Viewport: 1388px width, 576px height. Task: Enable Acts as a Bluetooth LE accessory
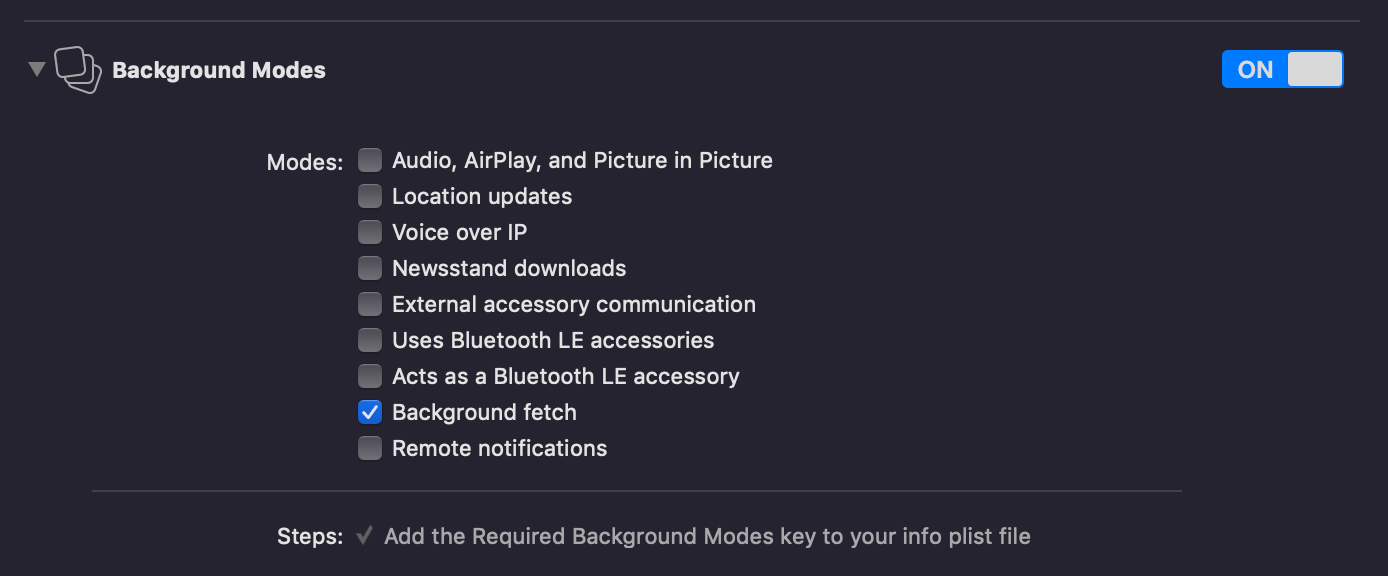coord(369,375)
